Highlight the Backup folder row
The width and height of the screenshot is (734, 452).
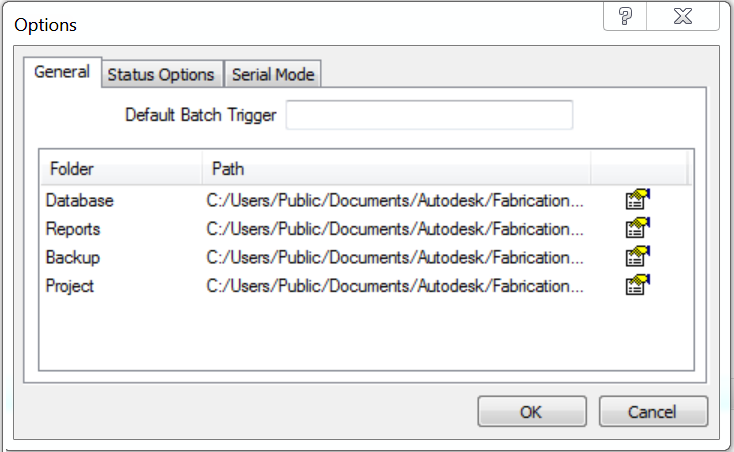[73, 257]
